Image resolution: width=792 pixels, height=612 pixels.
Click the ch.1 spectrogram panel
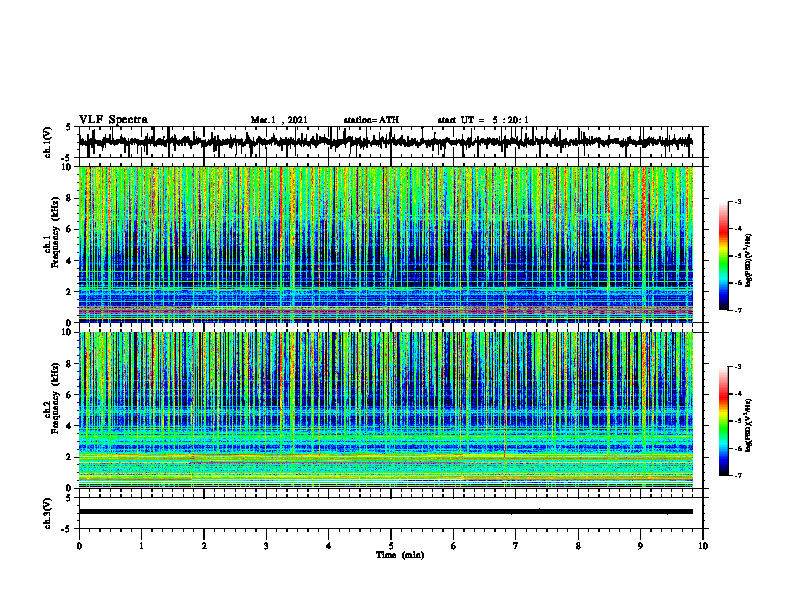(x=385, y=244)
